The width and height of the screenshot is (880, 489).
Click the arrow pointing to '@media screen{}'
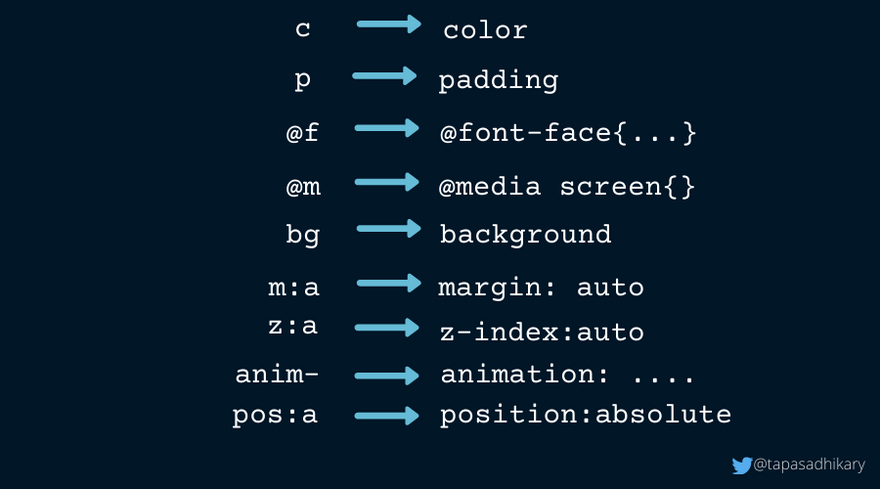click(x=387, y=182)
